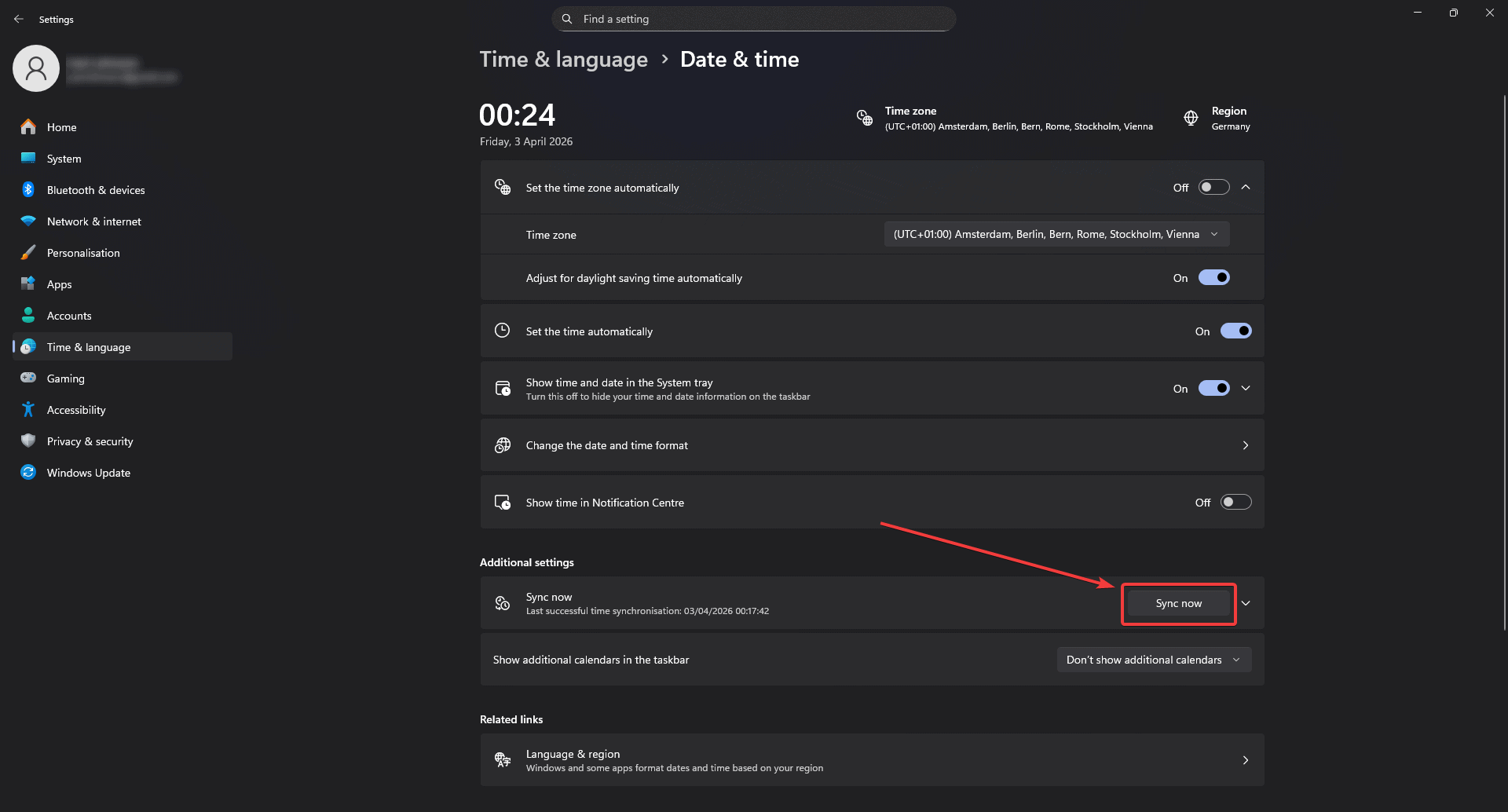Open the user profile avatar
This screenshot has height=812, width=1508.
[x=36, y=68]
